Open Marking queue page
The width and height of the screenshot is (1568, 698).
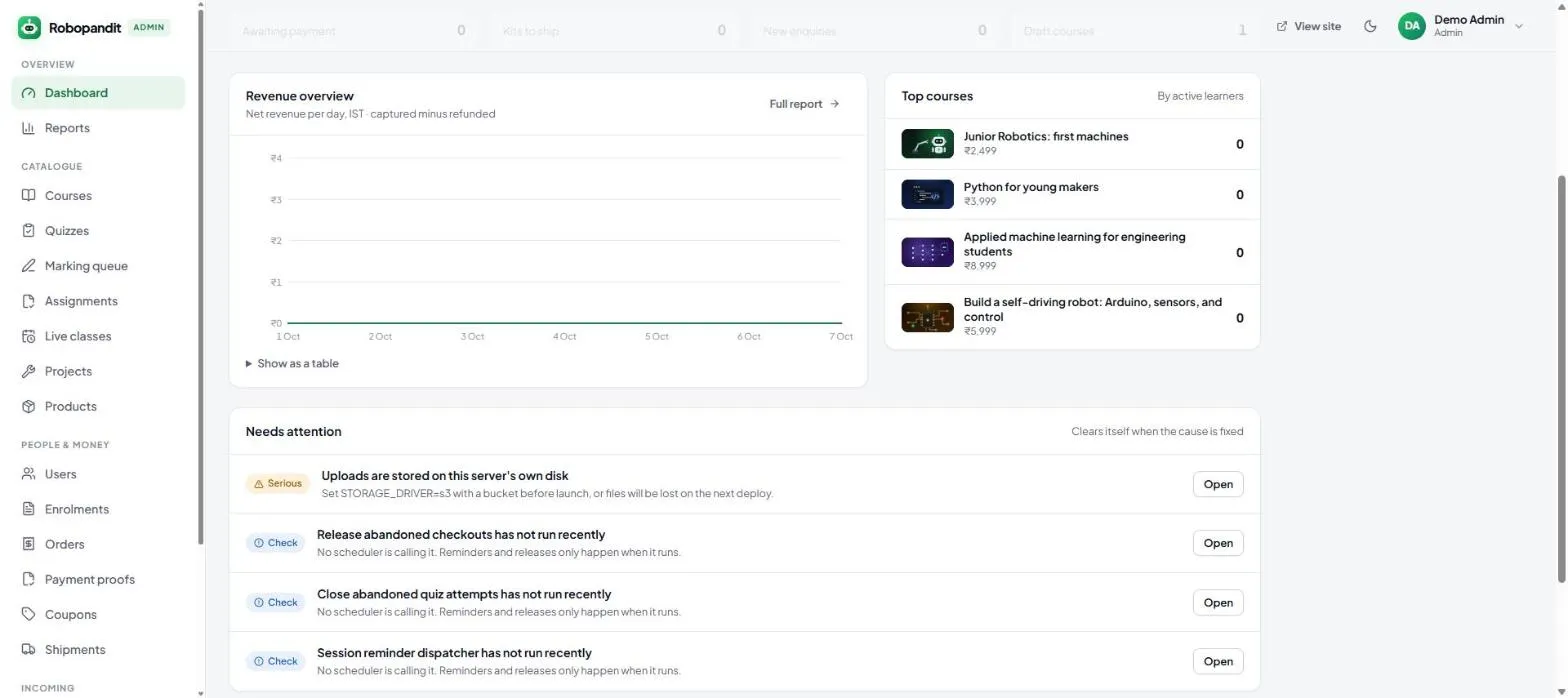tap(98, 266)
